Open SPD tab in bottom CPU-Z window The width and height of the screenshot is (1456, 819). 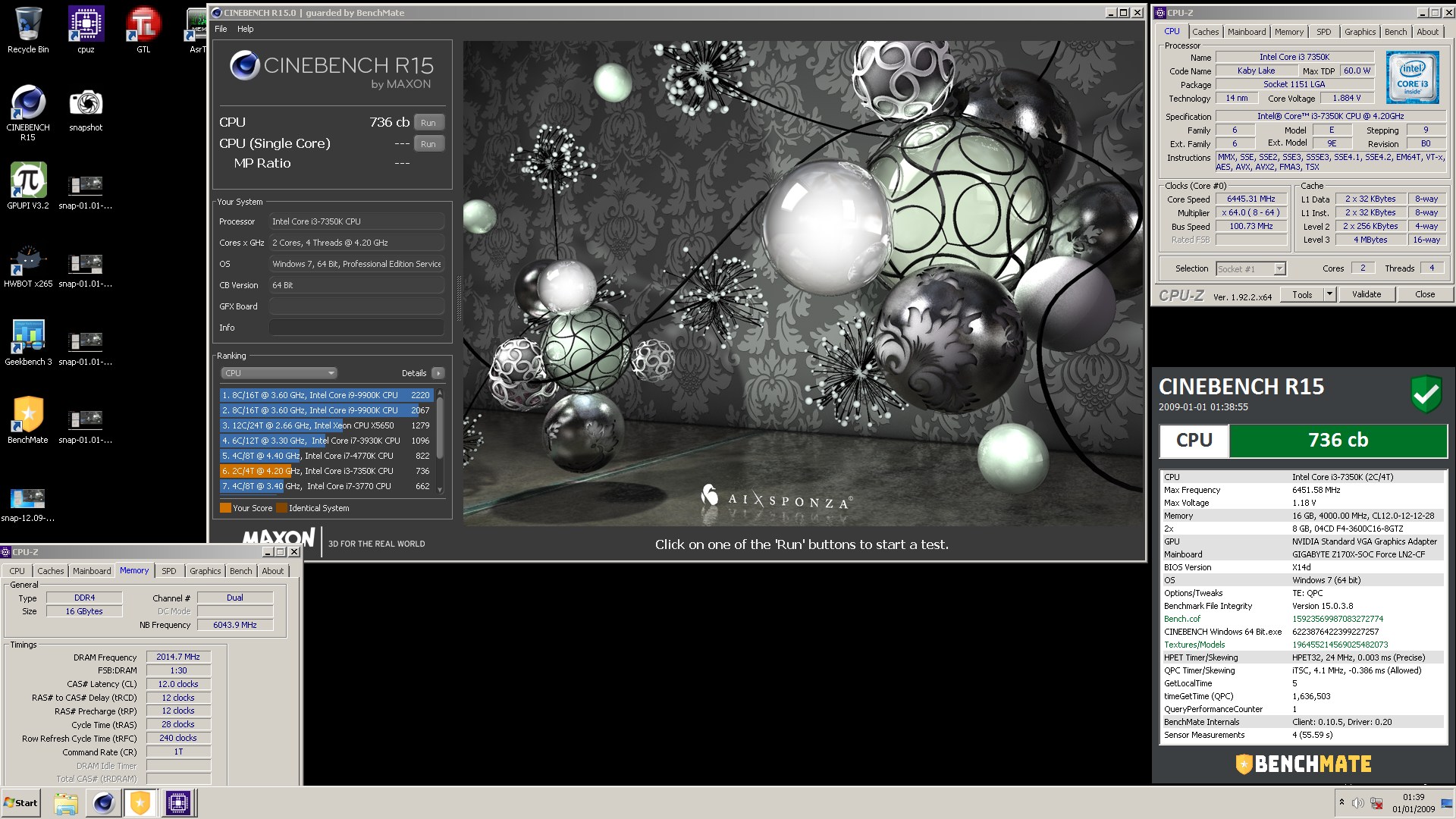(x=169, y=571)
